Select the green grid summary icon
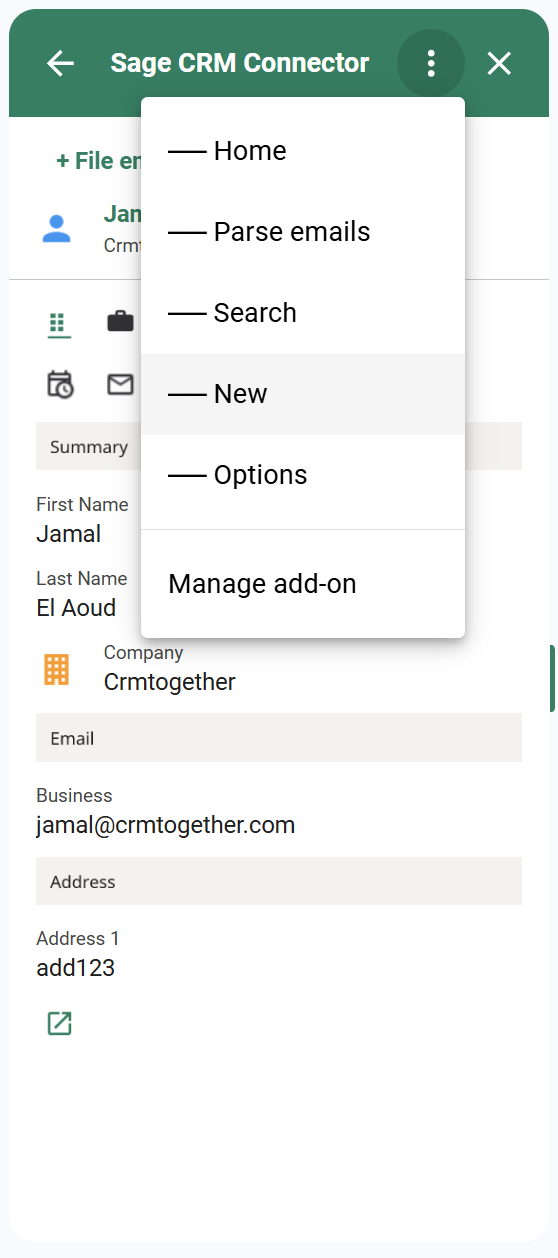Screen dimensions: 558x1258 pyautogui.click(x=58, y=325)
